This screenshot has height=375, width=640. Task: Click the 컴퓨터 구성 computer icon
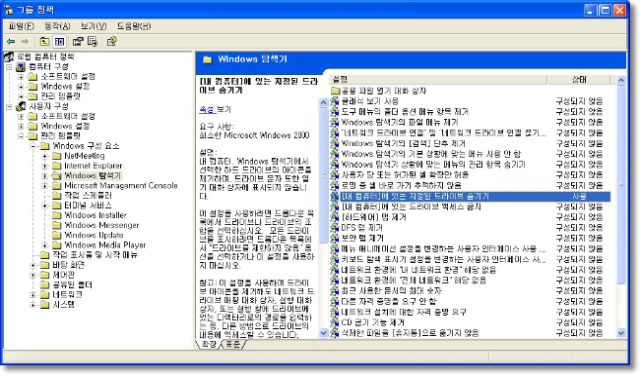click(21, 67)
